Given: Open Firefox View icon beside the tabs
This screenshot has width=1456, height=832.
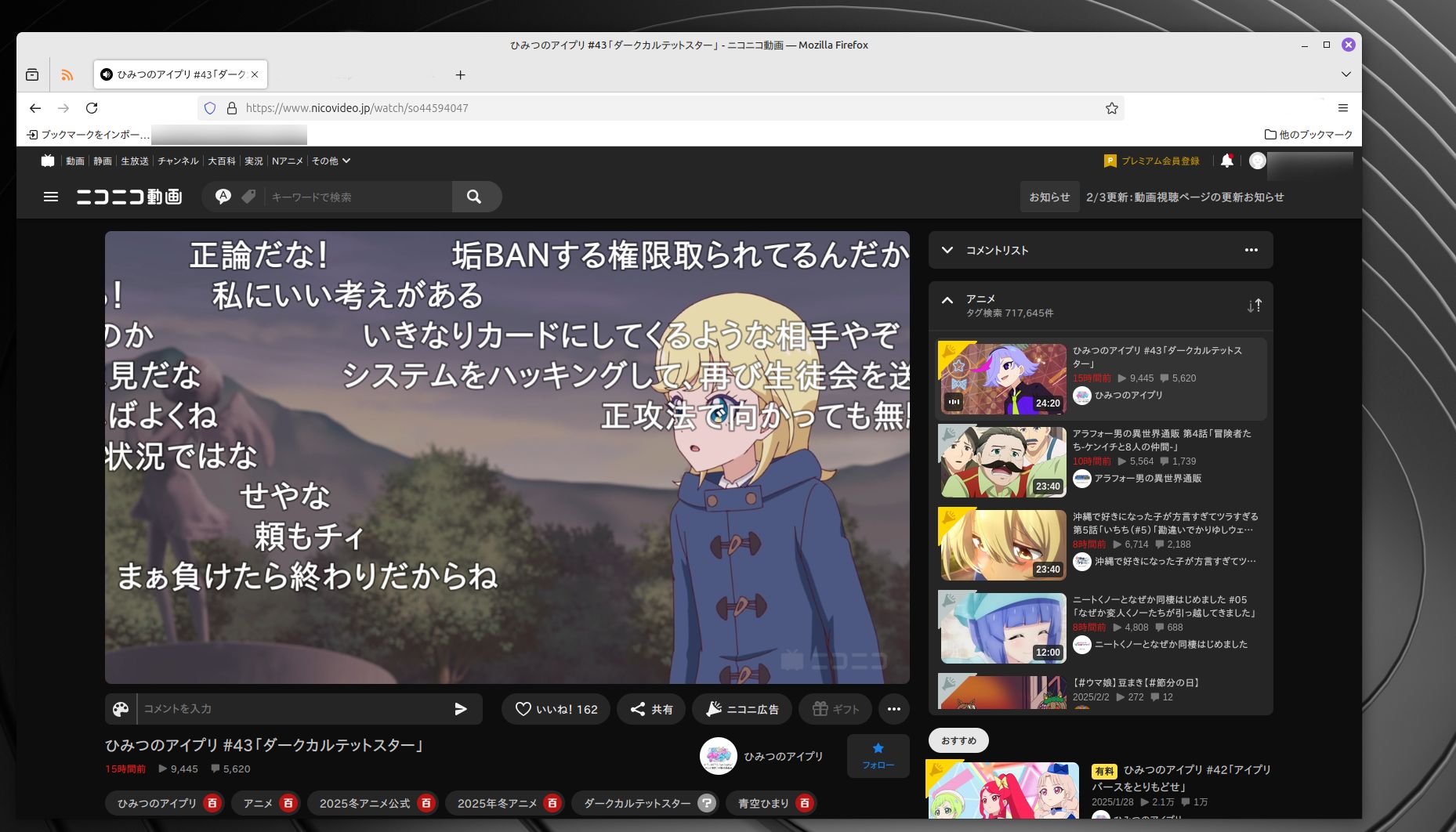Looking at the screenshot, I should click(32, 75).
